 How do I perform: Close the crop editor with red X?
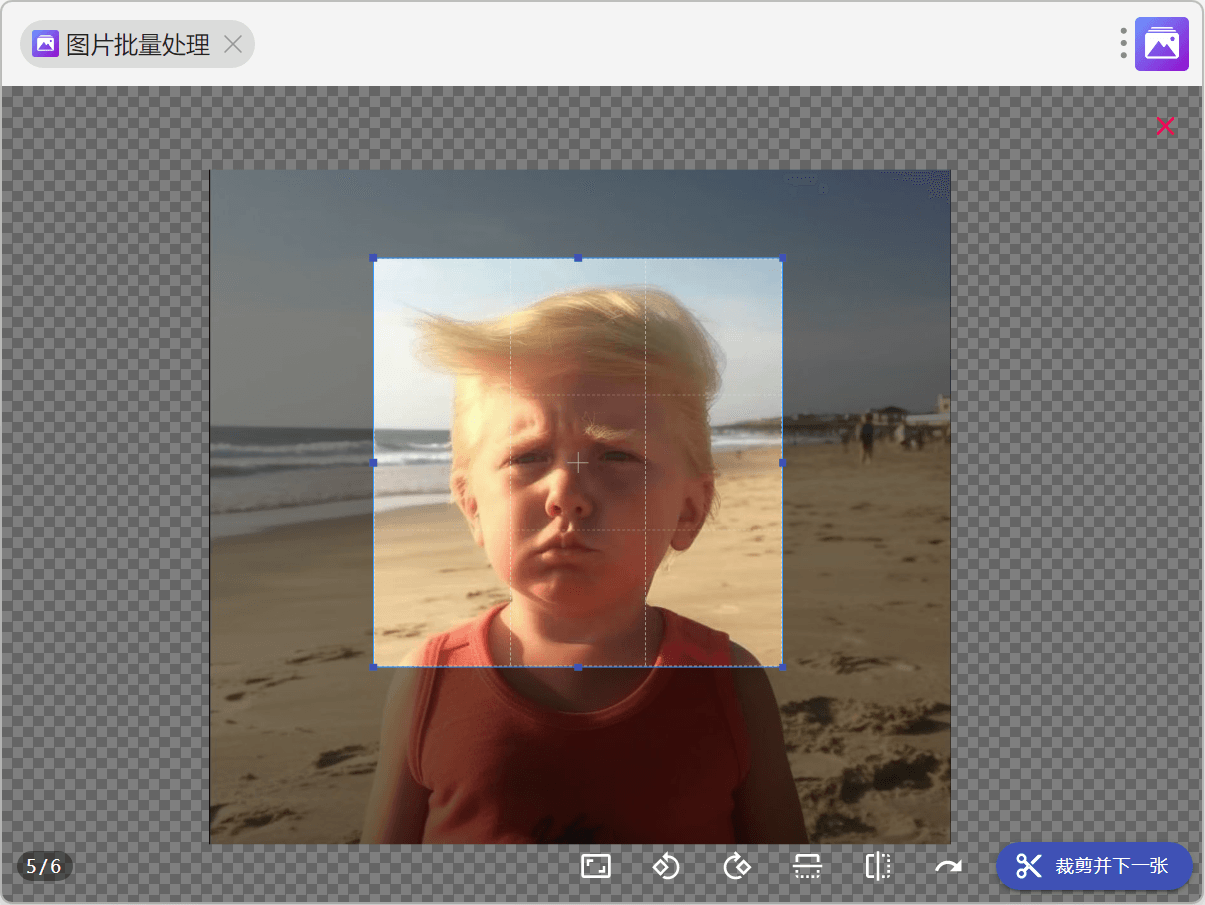(x=1165, y=126)
